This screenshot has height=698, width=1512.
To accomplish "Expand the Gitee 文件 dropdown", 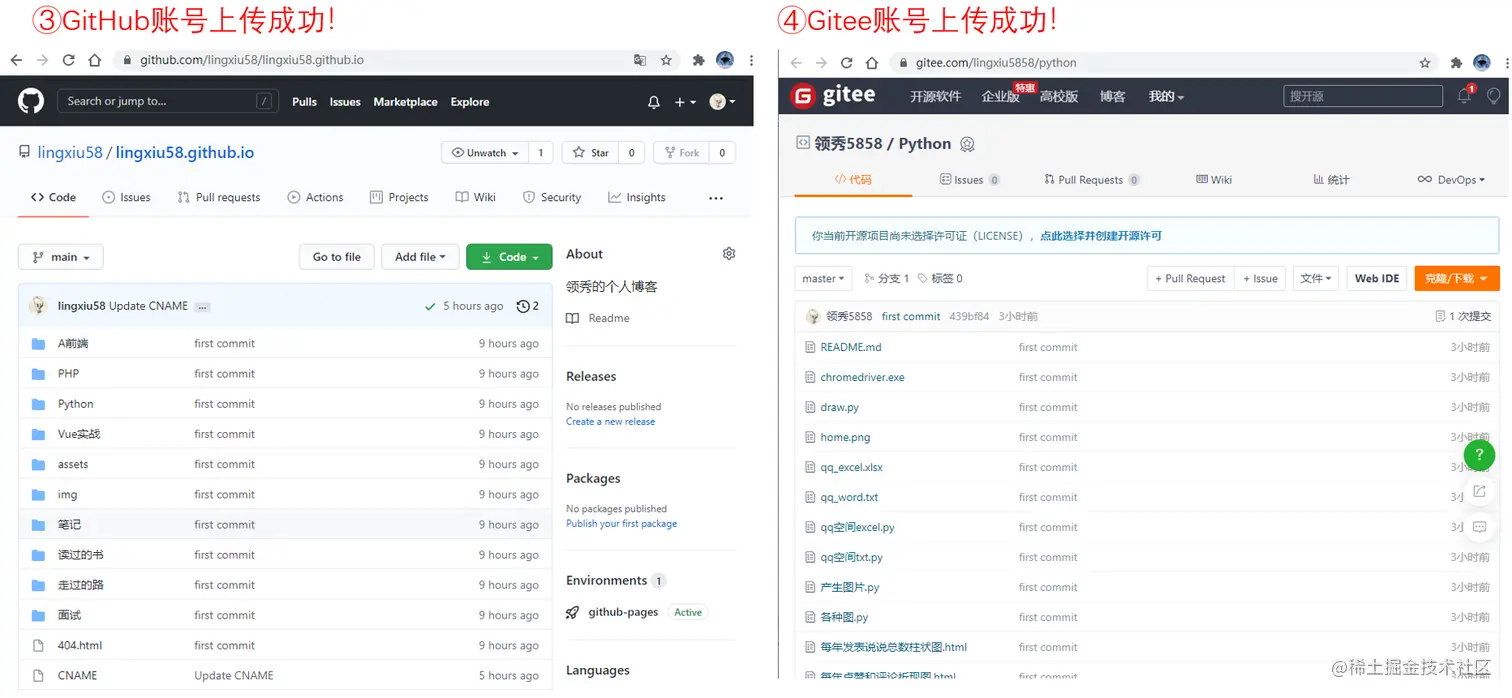I will pyautogui.click(x=1316, y=278).
